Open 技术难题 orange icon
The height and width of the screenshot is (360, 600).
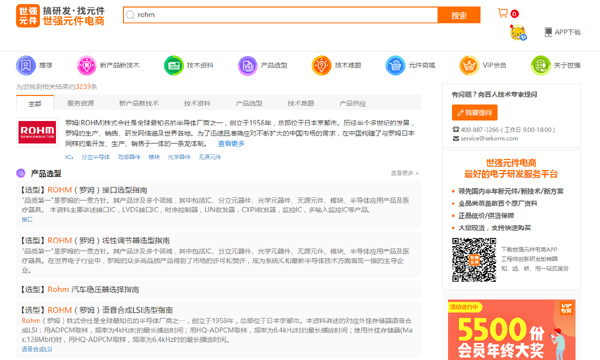(321, 65)
